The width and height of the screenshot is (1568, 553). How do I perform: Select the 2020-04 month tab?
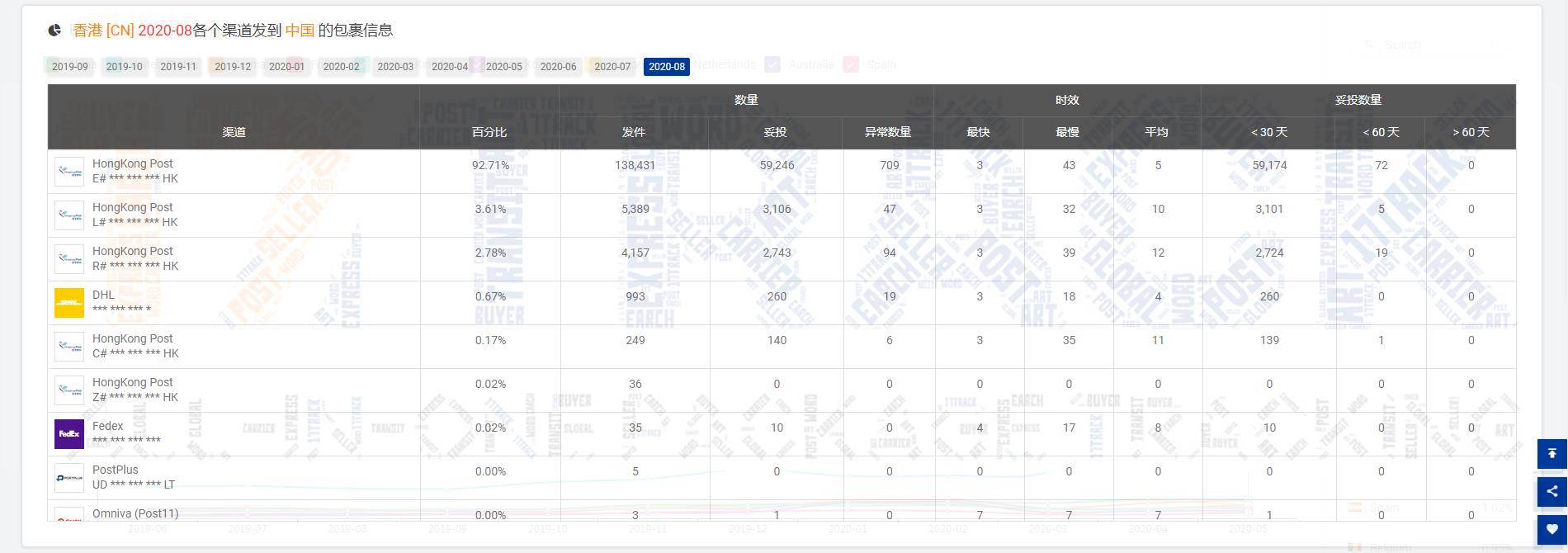click(450, 67)
